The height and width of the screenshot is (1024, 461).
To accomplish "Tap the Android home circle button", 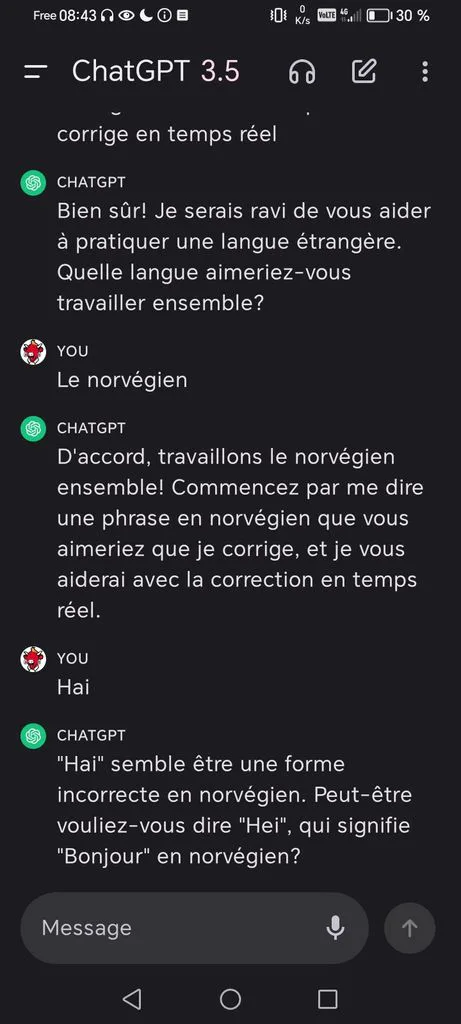I will tap(230, 999).
